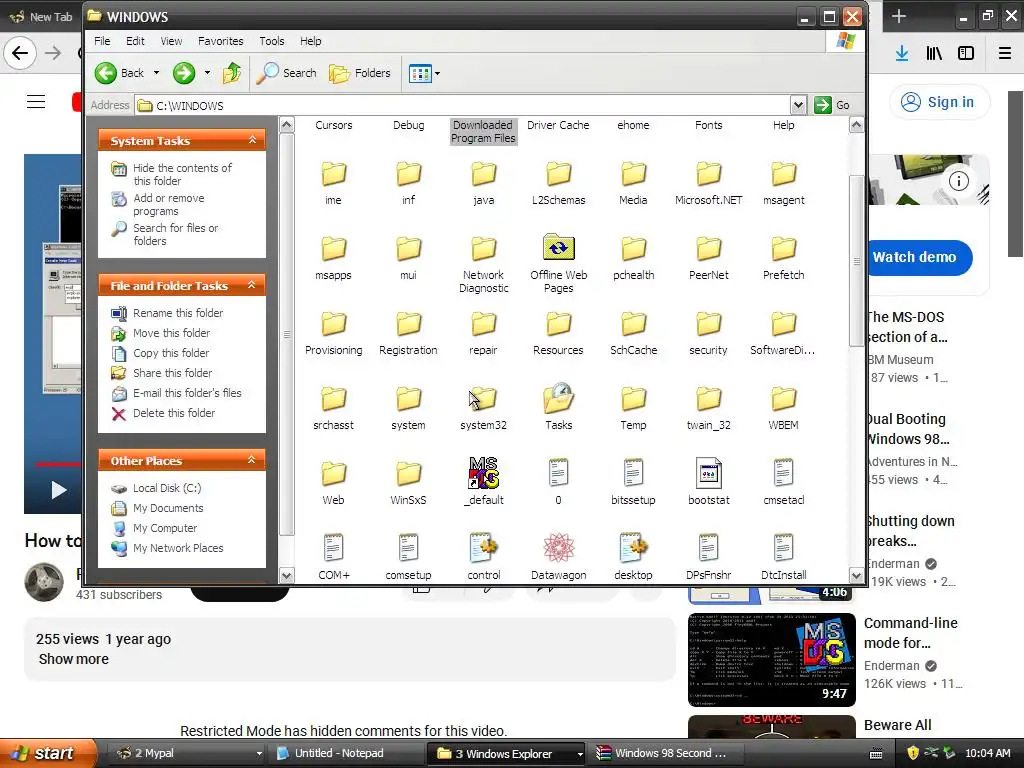Switch to Windows 98 Second taskbar button

point(667,753)
